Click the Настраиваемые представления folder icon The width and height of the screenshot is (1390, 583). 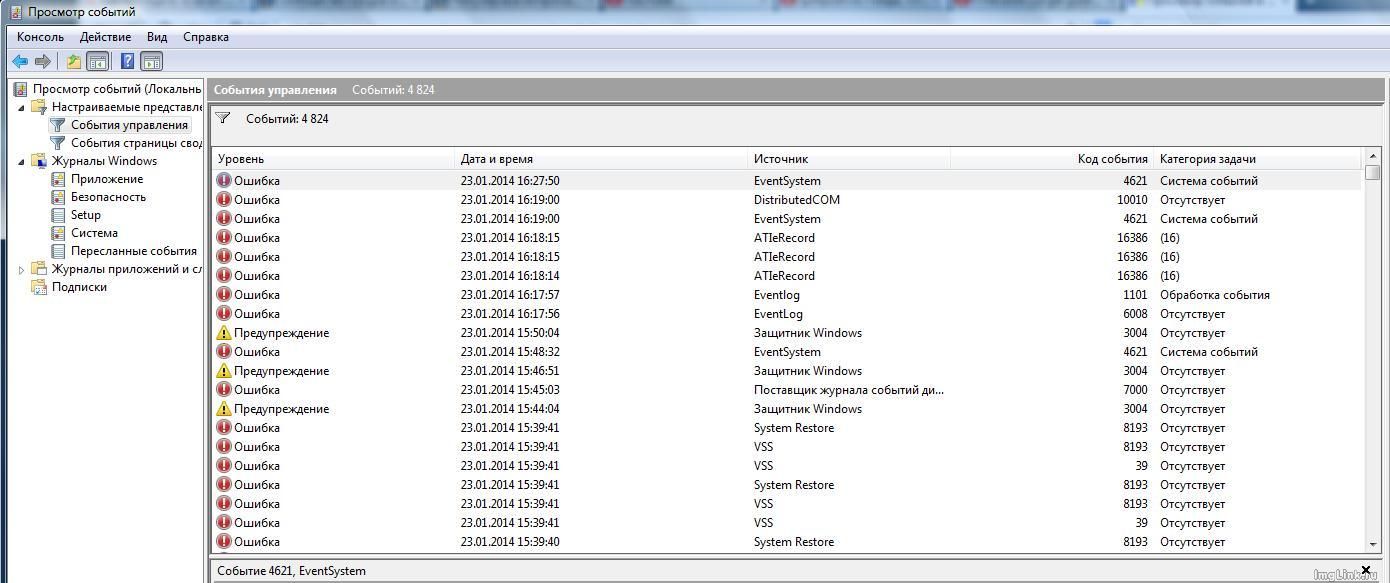40,107
